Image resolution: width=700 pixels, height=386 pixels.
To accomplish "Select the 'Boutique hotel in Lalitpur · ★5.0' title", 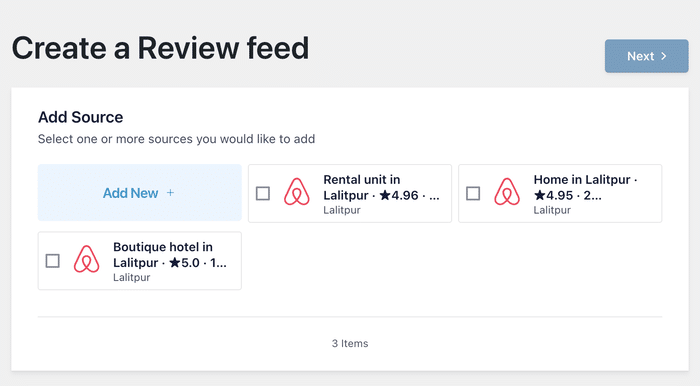I will [x=170, y=255].
